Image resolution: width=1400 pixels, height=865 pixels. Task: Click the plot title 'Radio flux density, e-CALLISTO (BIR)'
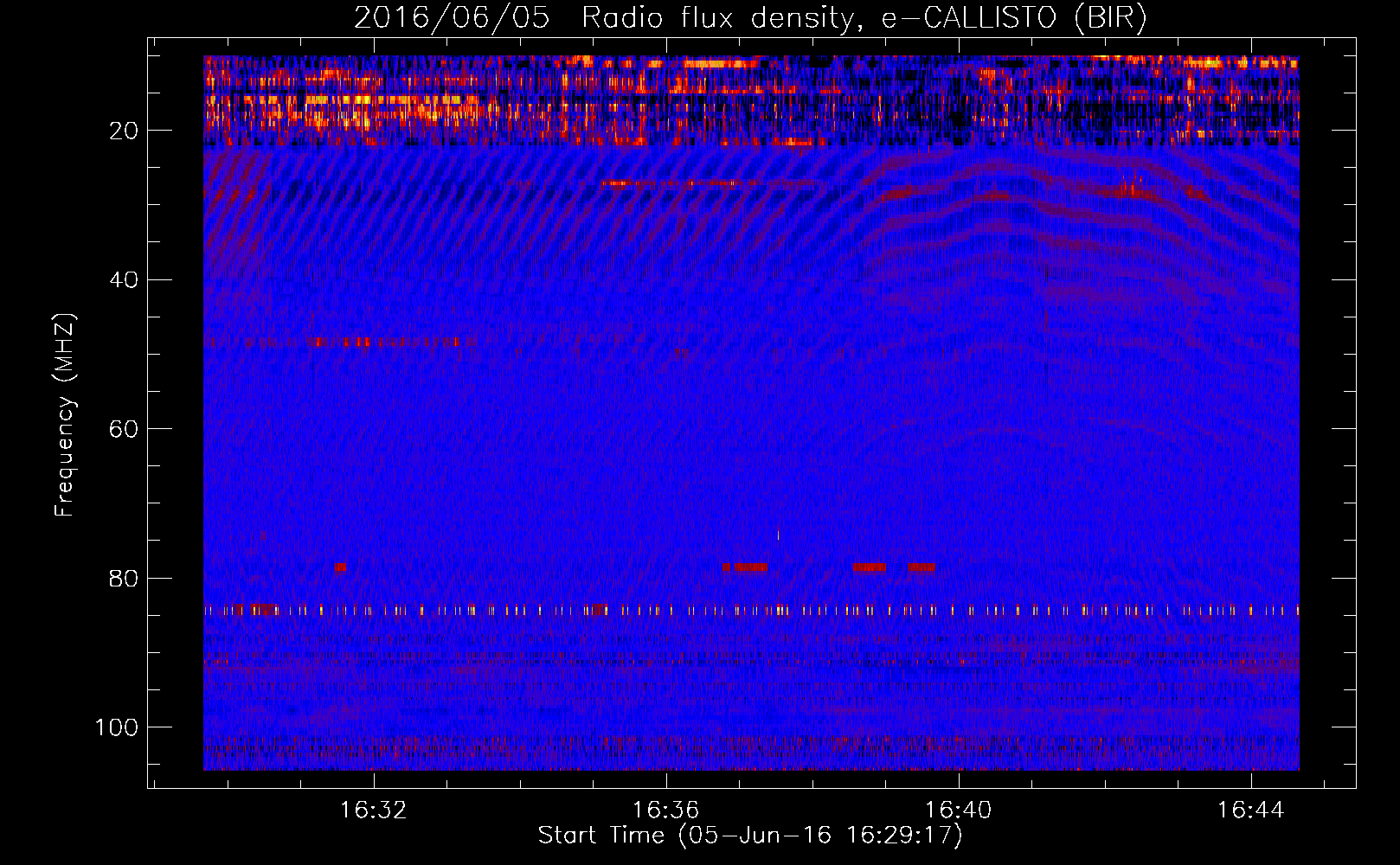(864, 18)
